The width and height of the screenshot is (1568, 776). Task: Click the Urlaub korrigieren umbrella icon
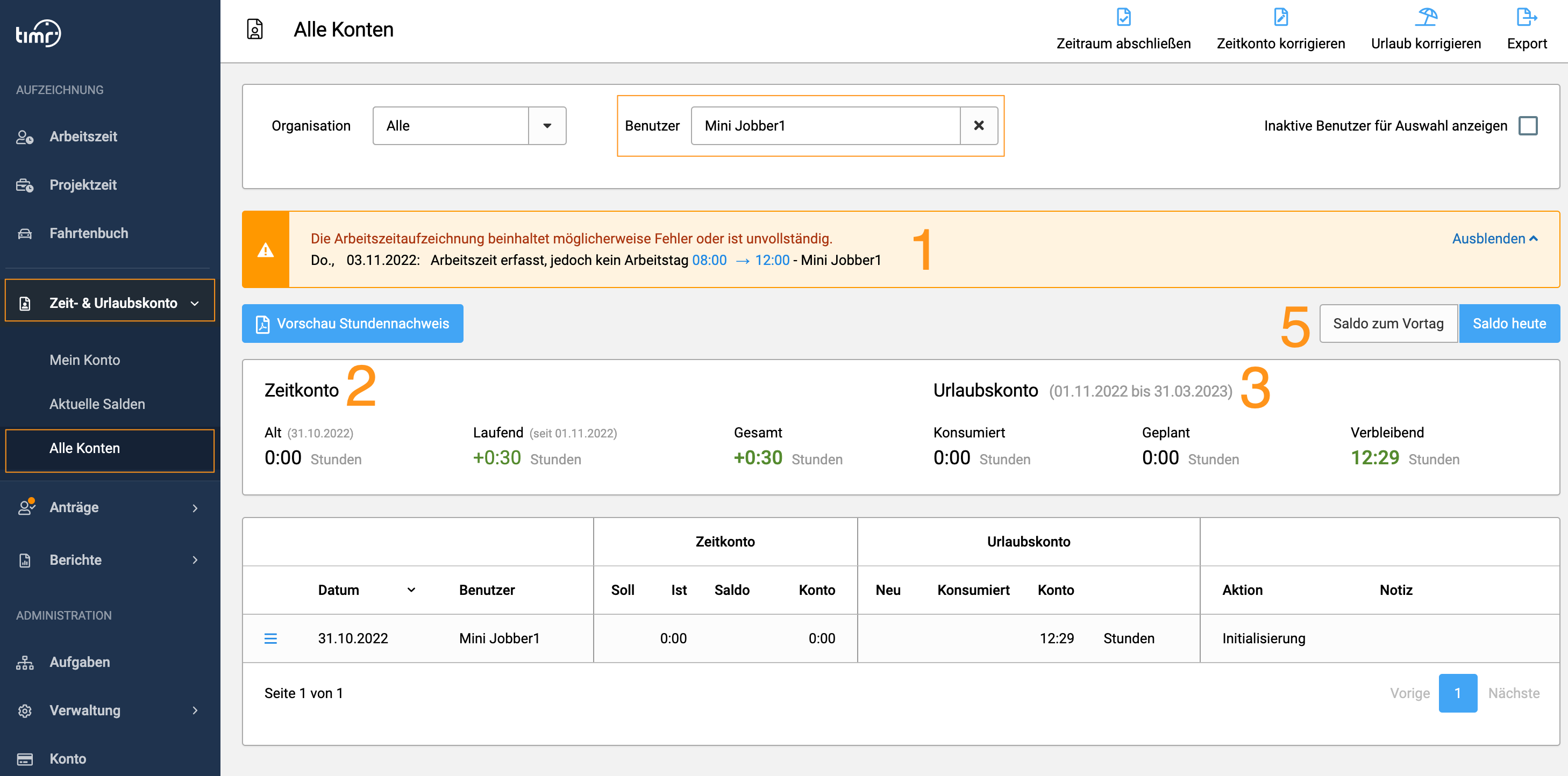(x=1426, y=17)
